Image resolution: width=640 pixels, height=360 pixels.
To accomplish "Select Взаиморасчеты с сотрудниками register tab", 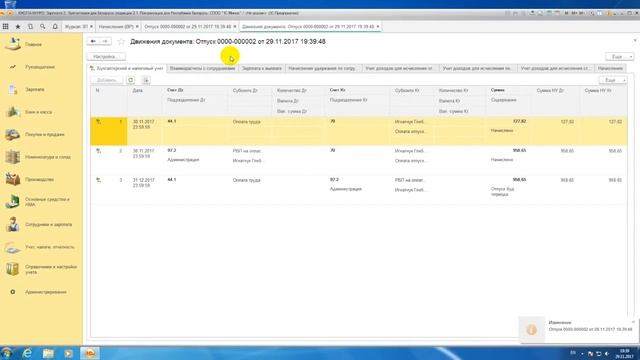I will tap(202, 68).
